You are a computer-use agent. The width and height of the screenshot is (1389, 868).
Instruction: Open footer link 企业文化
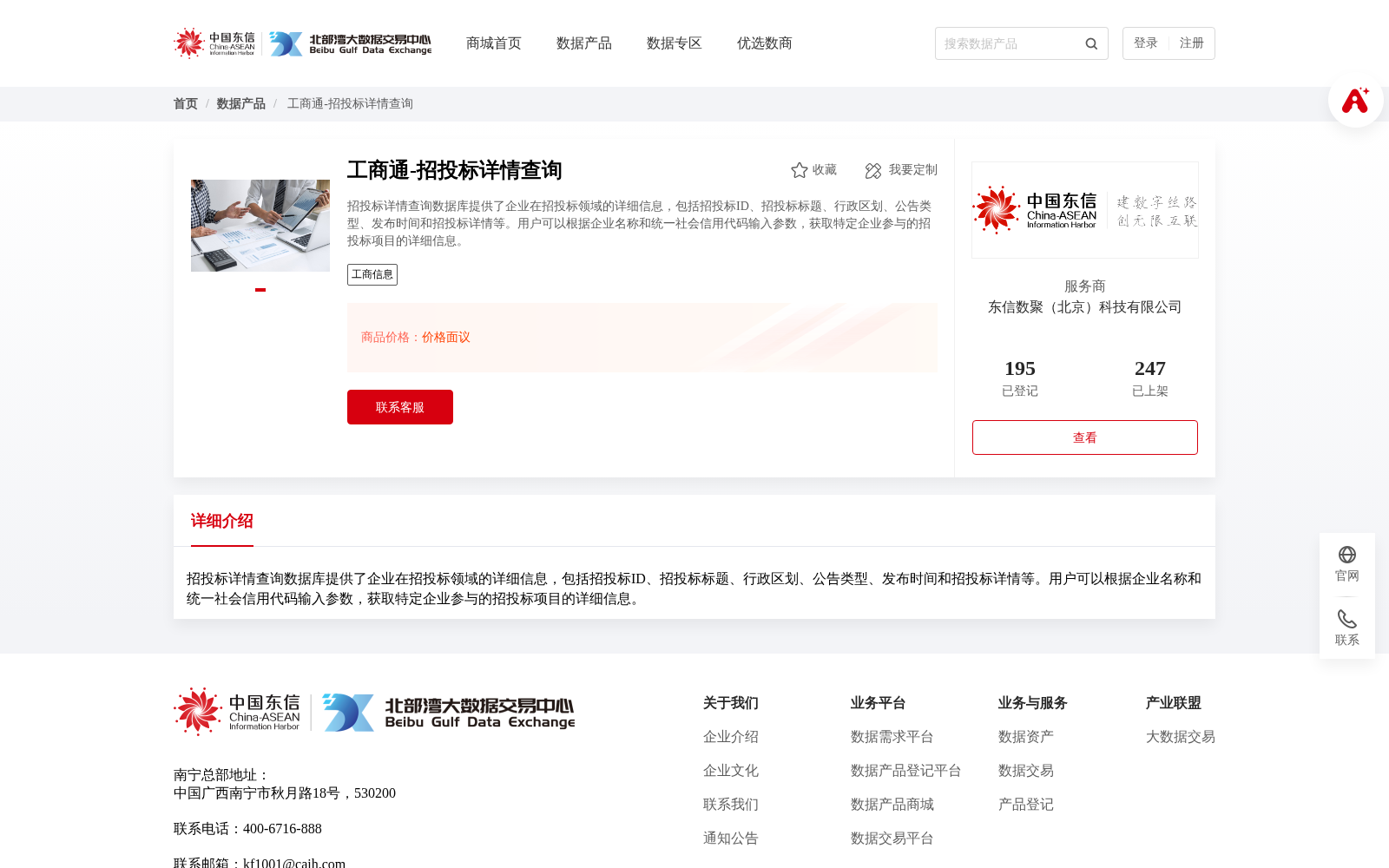(731, 771)
